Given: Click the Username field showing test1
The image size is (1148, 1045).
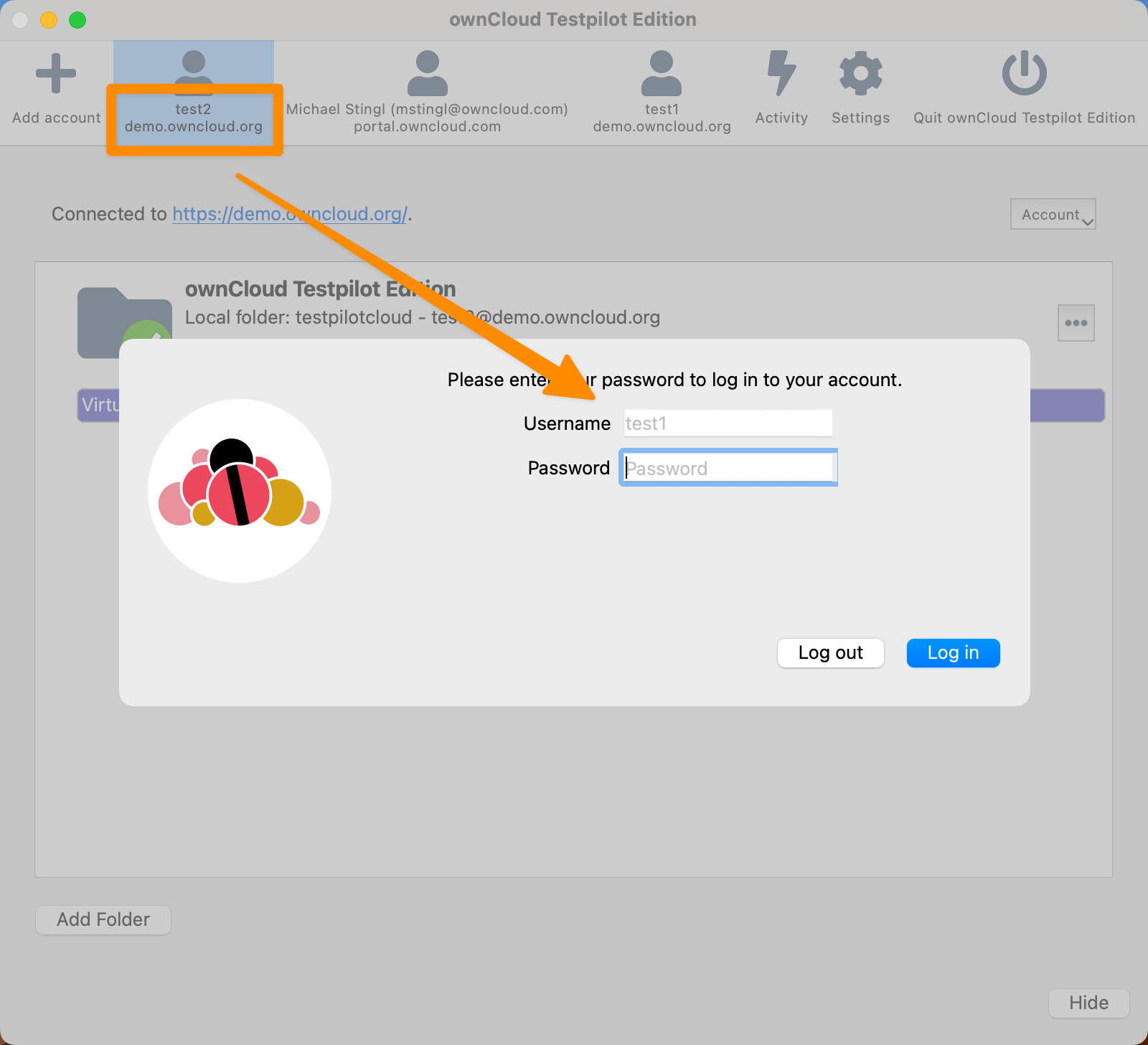Looking at the screenshot, I should coord(727,423).
